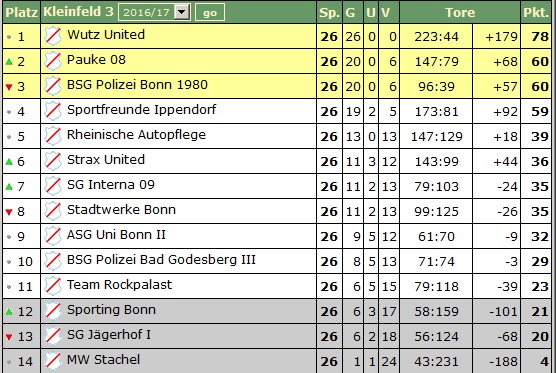Click the MW Stachel crest icon
Viewport: 556px width, 373px height.
coord(53,361)
